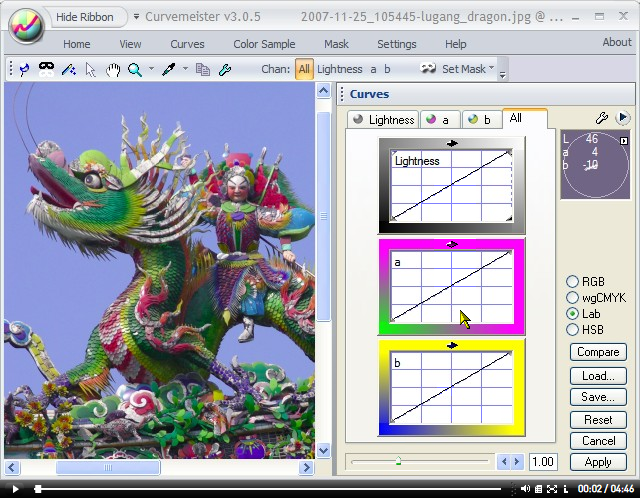This screenshot has height=498, width=640.
Task: Select the HSB radio button
Action: (572, 329)
